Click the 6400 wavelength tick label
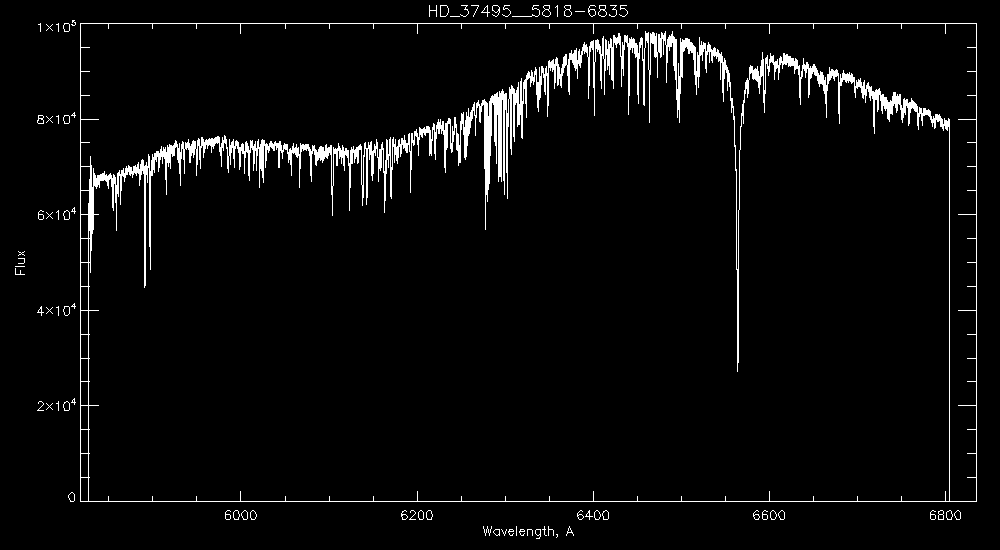 594,516
